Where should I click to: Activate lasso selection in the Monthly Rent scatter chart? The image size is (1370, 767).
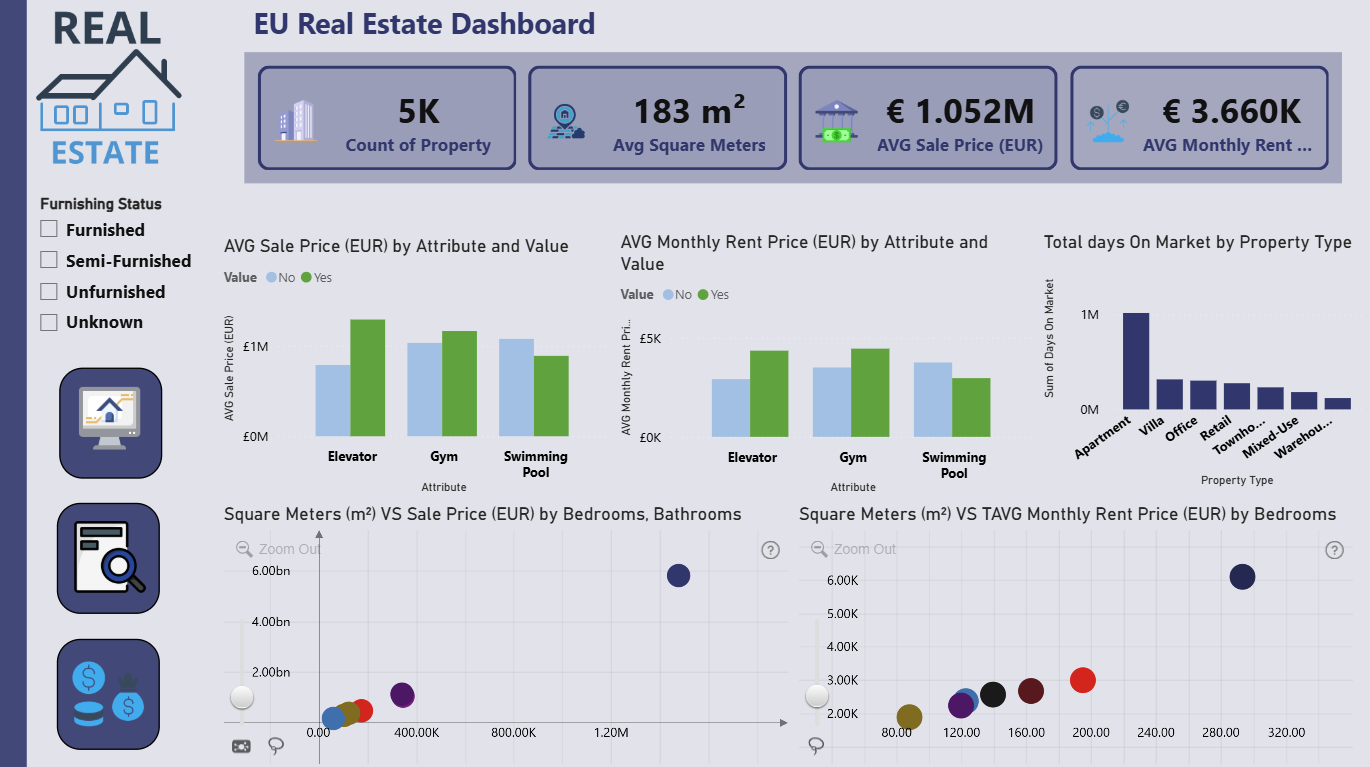tap(816, 746)
